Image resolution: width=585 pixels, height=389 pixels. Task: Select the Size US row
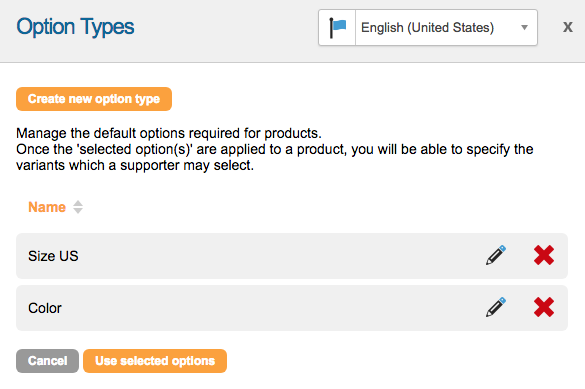coord(292,256)
